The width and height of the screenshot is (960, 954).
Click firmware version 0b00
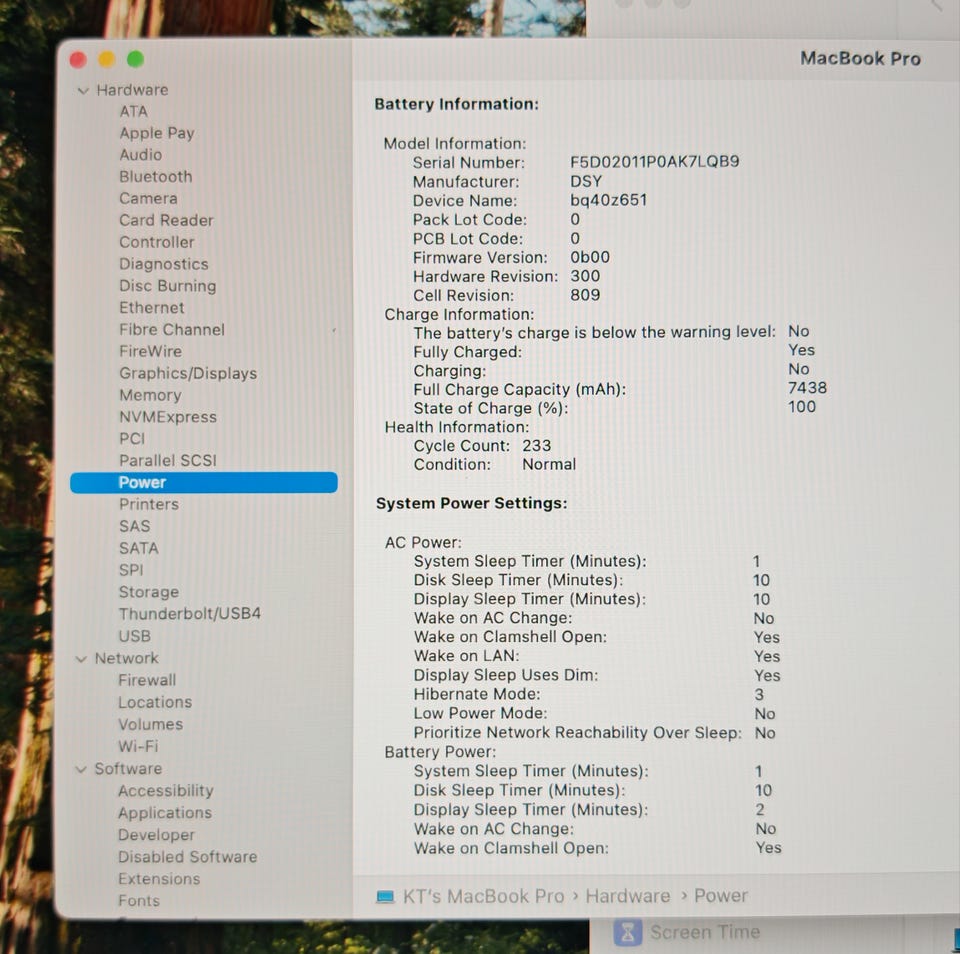(590, 257)
